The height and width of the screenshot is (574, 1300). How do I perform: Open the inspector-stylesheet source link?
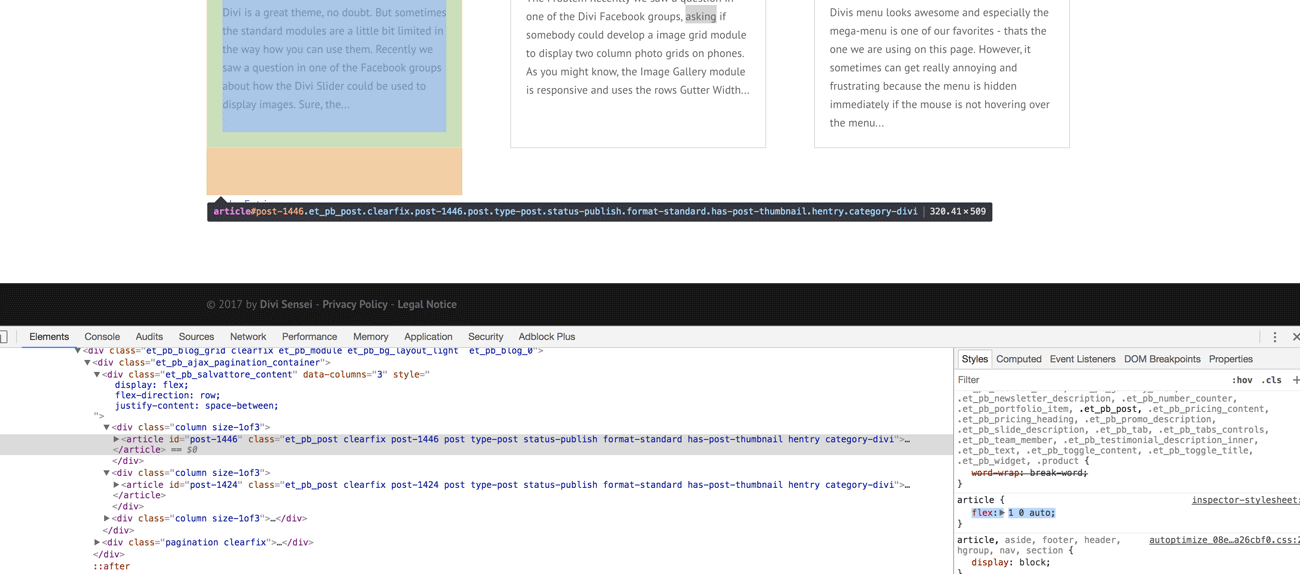pos(1245,500)
